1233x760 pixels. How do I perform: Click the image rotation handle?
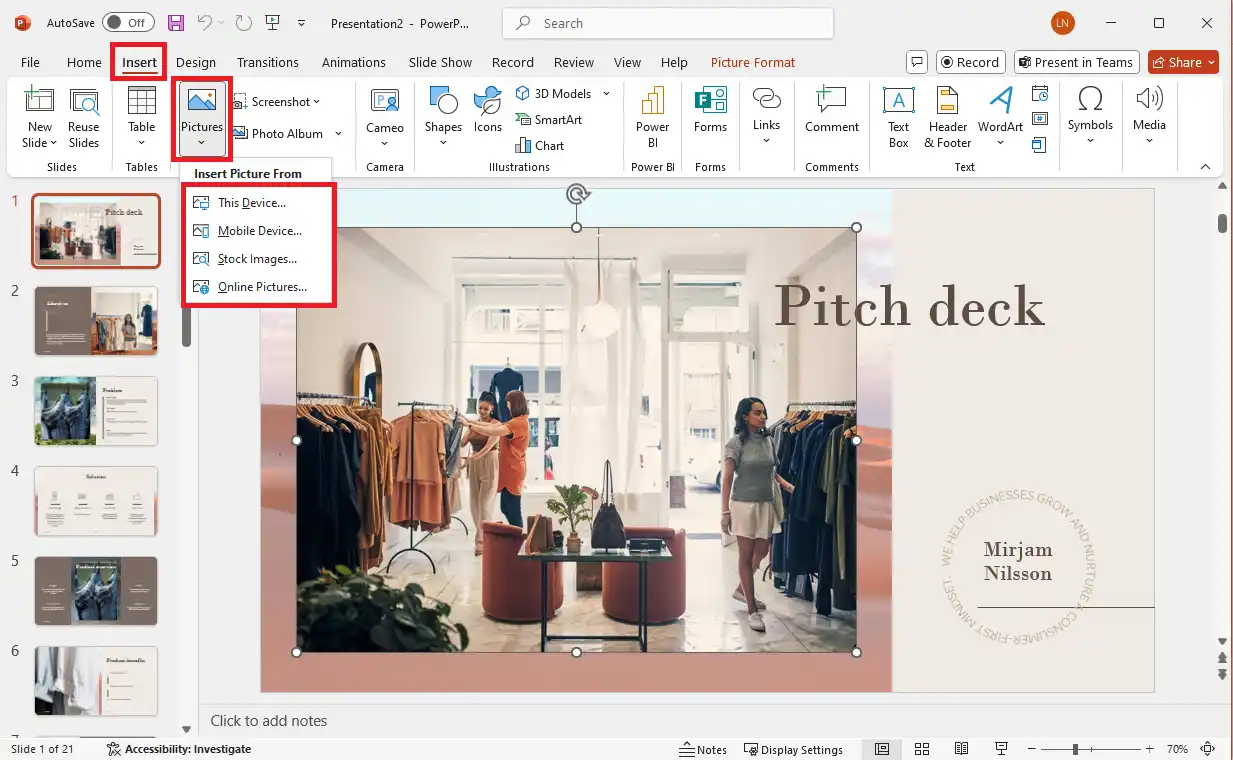(x=576, y=194)
